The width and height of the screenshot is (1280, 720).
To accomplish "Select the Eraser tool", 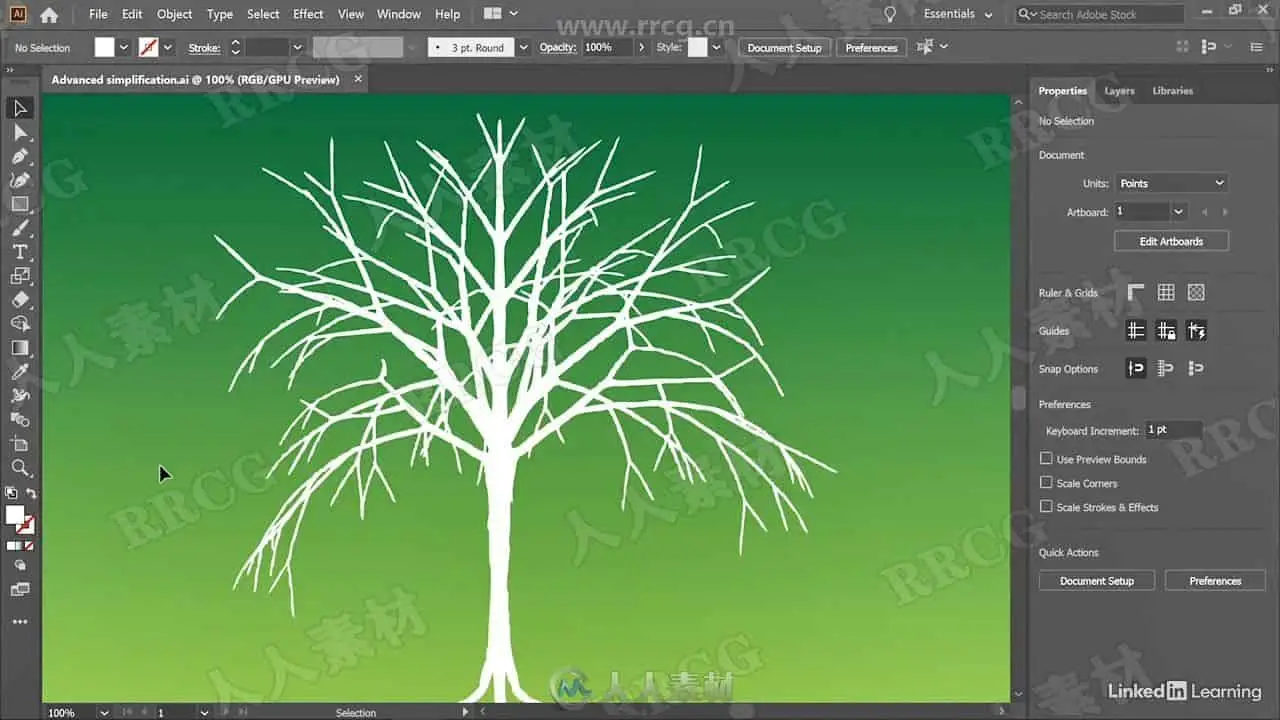I will tap(20, 300).
